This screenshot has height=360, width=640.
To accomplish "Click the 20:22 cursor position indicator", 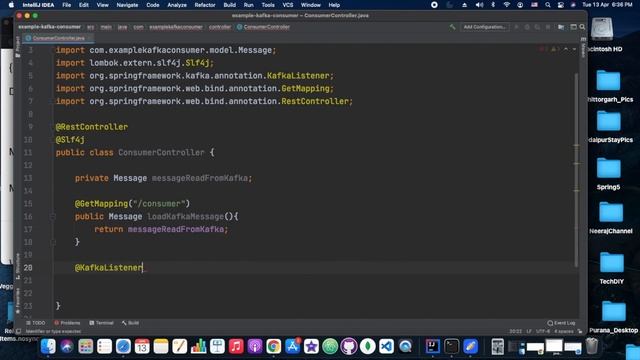I will coord(516,331).
